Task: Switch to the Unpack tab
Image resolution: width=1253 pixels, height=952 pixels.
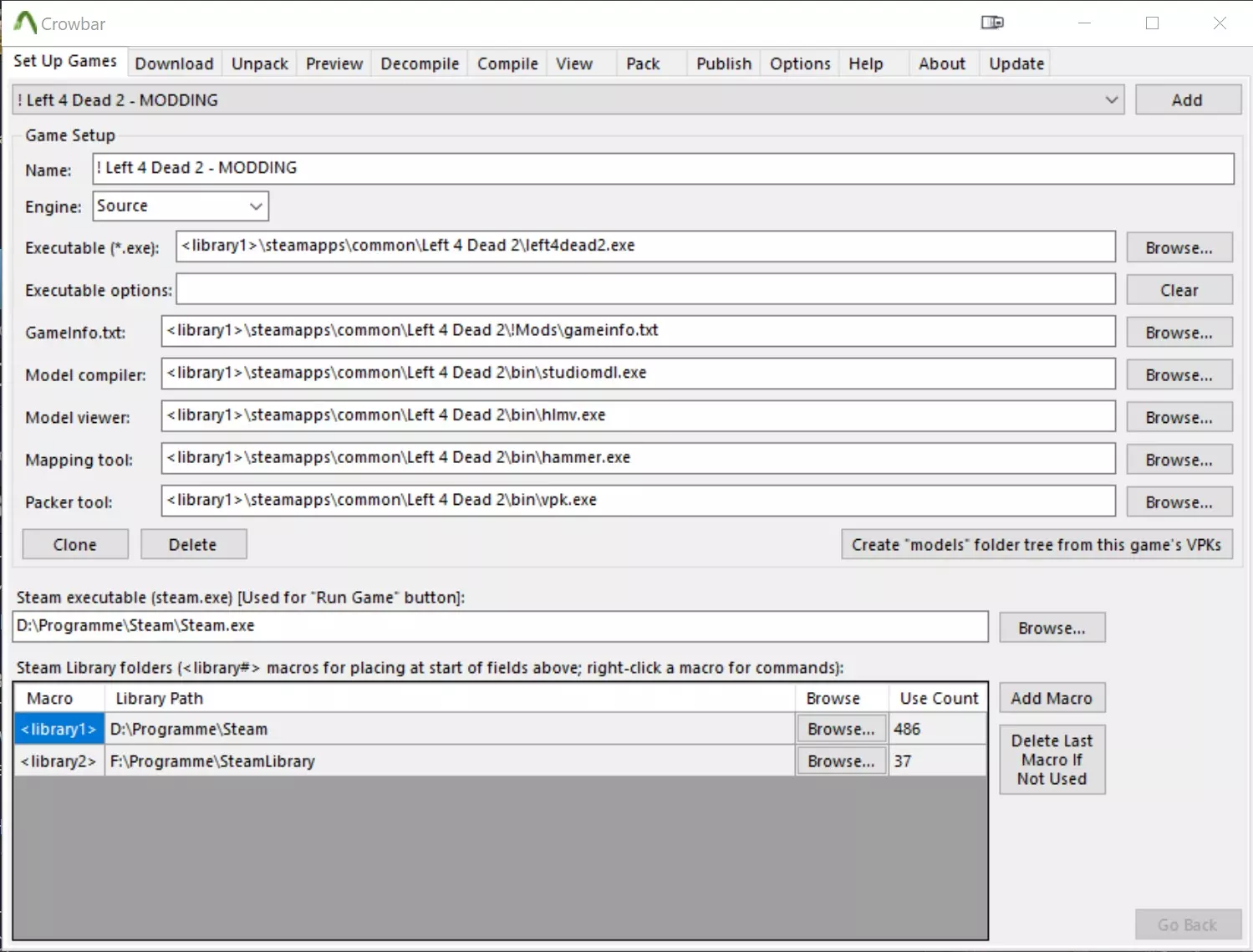Action: click(x=260, y=64)
